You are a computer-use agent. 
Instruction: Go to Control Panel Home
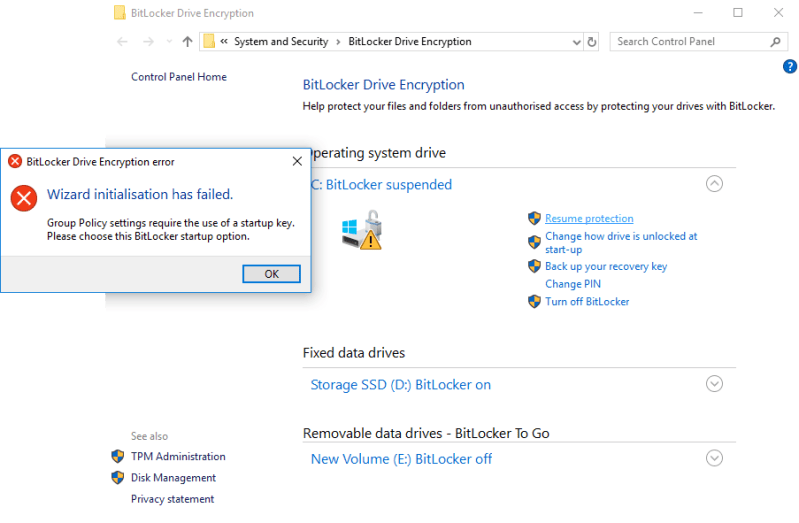tap(179, 77)
